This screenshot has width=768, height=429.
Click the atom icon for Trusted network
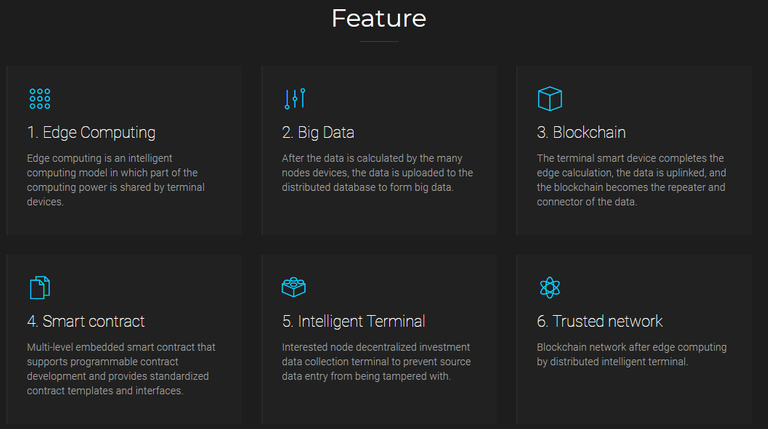[x=550, y=287]
